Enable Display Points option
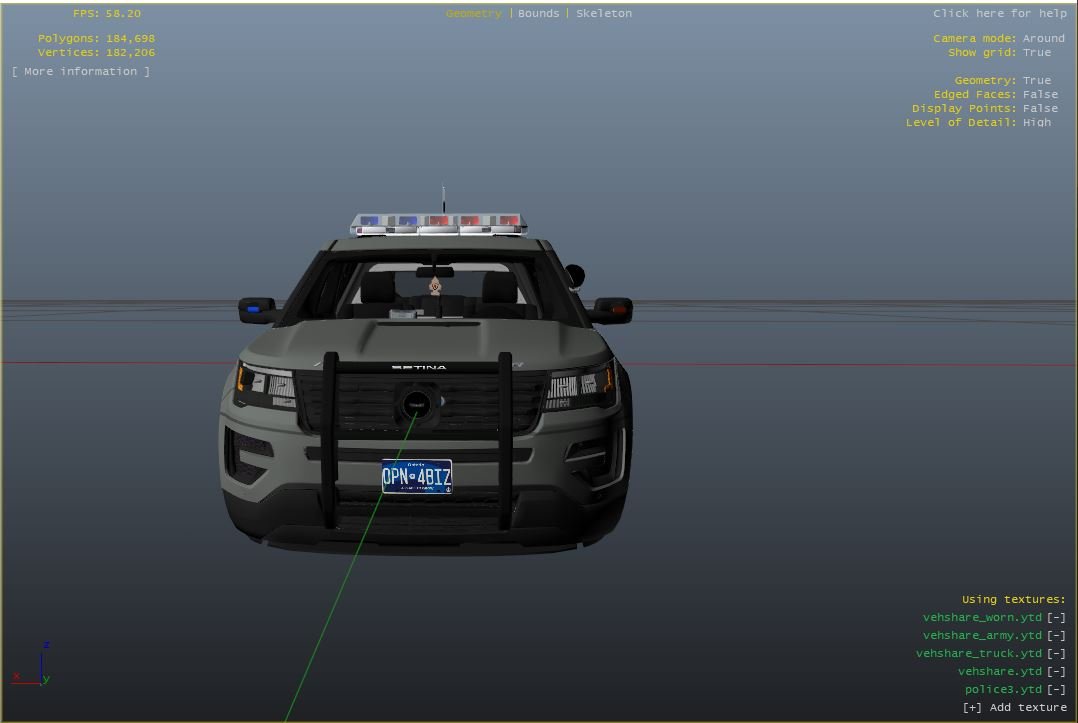Image resolution: width=1078 pixels, height=723 pixels. point(1039,108)
